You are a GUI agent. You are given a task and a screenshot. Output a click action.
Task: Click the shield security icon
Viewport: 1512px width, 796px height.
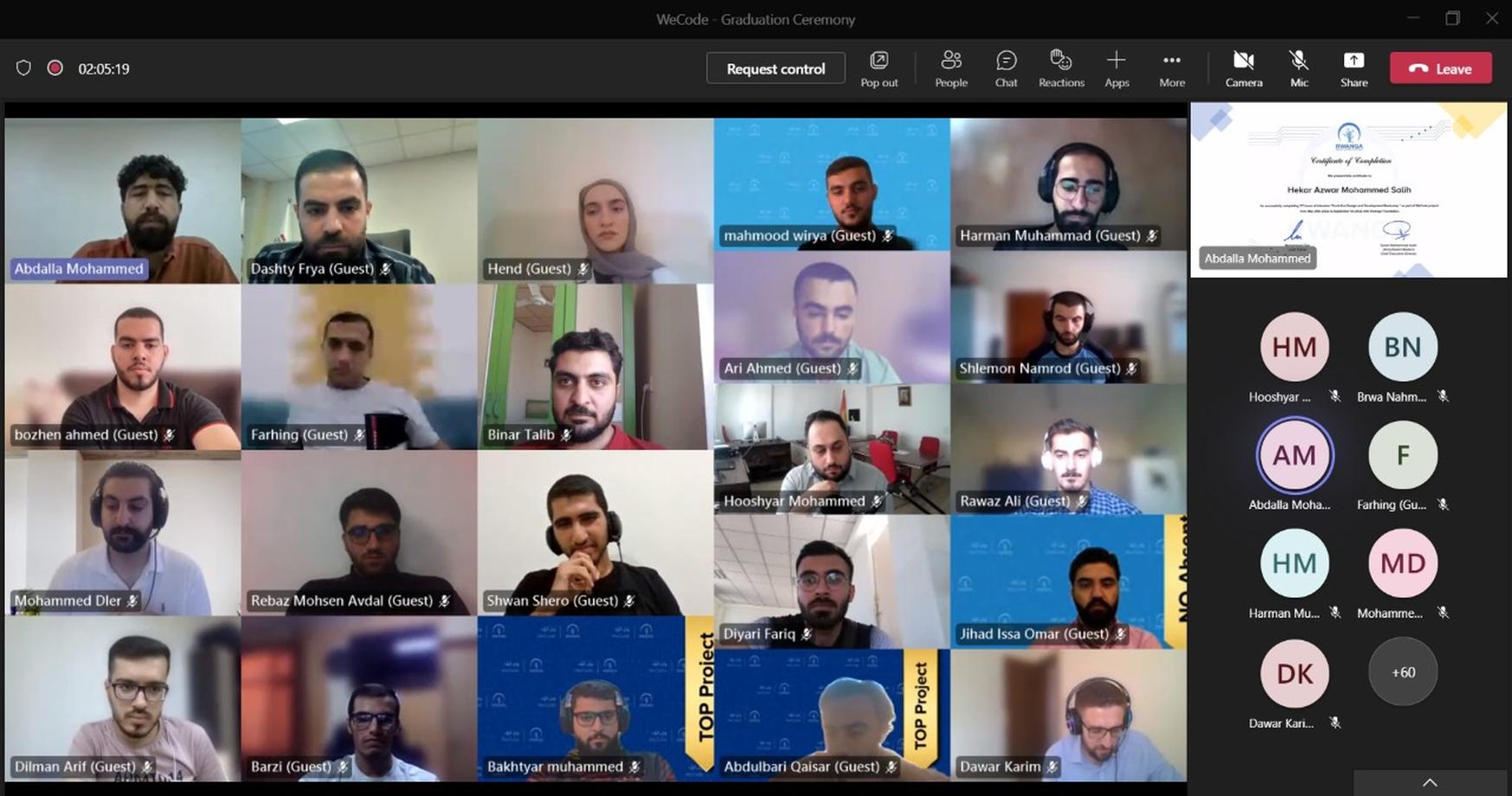click(23, 68)
